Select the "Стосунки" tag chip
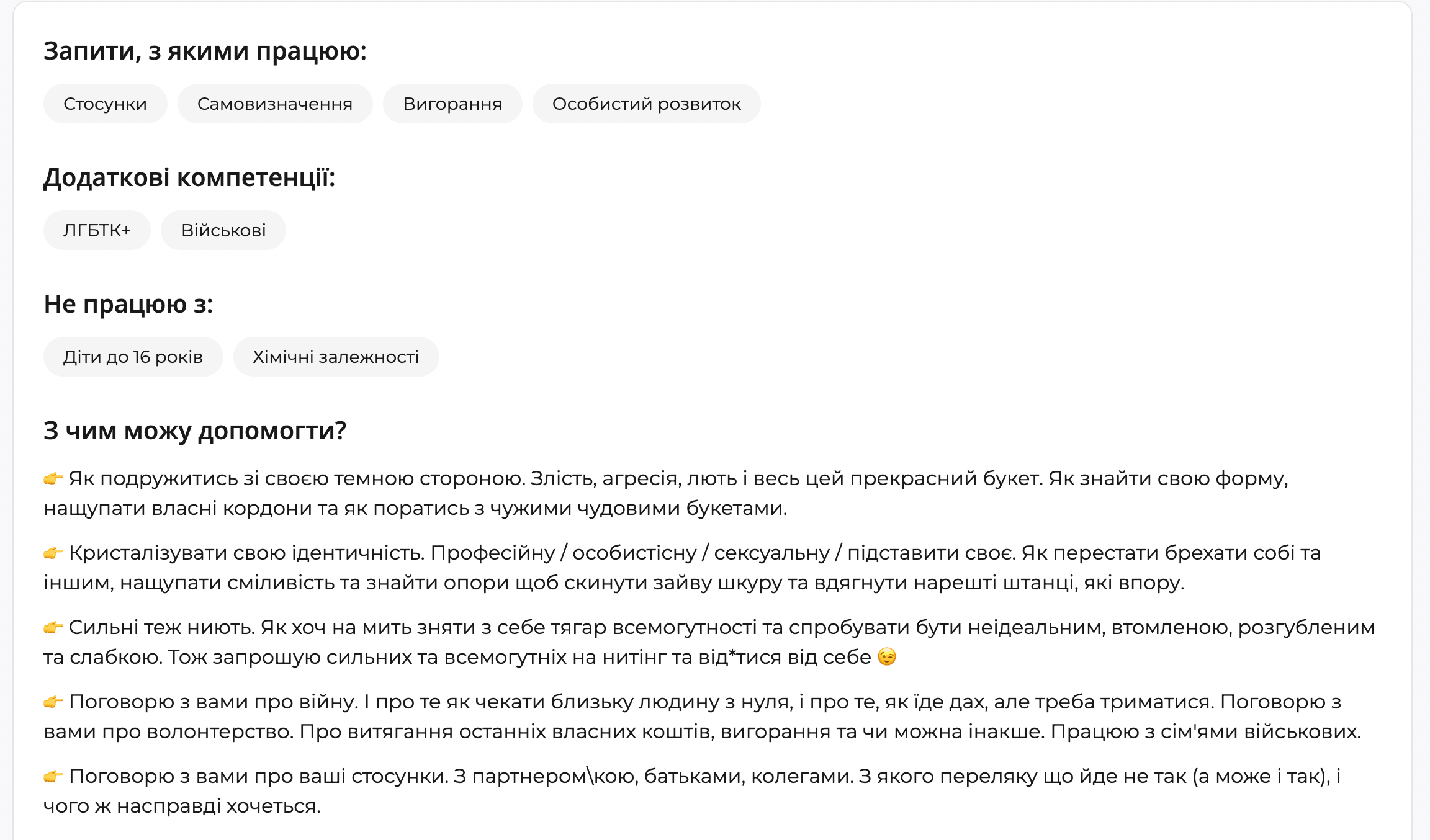 pos(104,104)
